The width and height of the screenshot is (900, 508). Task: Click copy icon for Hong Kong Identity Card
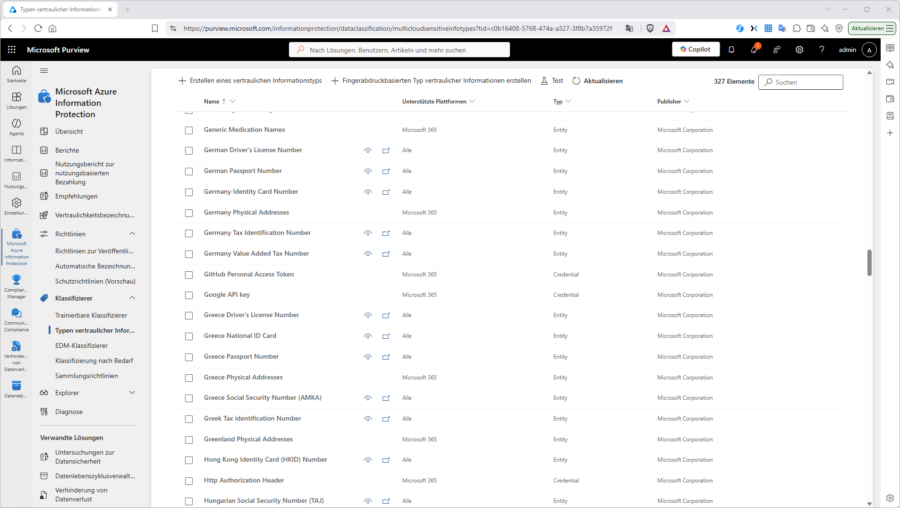(x=386, y=460)
